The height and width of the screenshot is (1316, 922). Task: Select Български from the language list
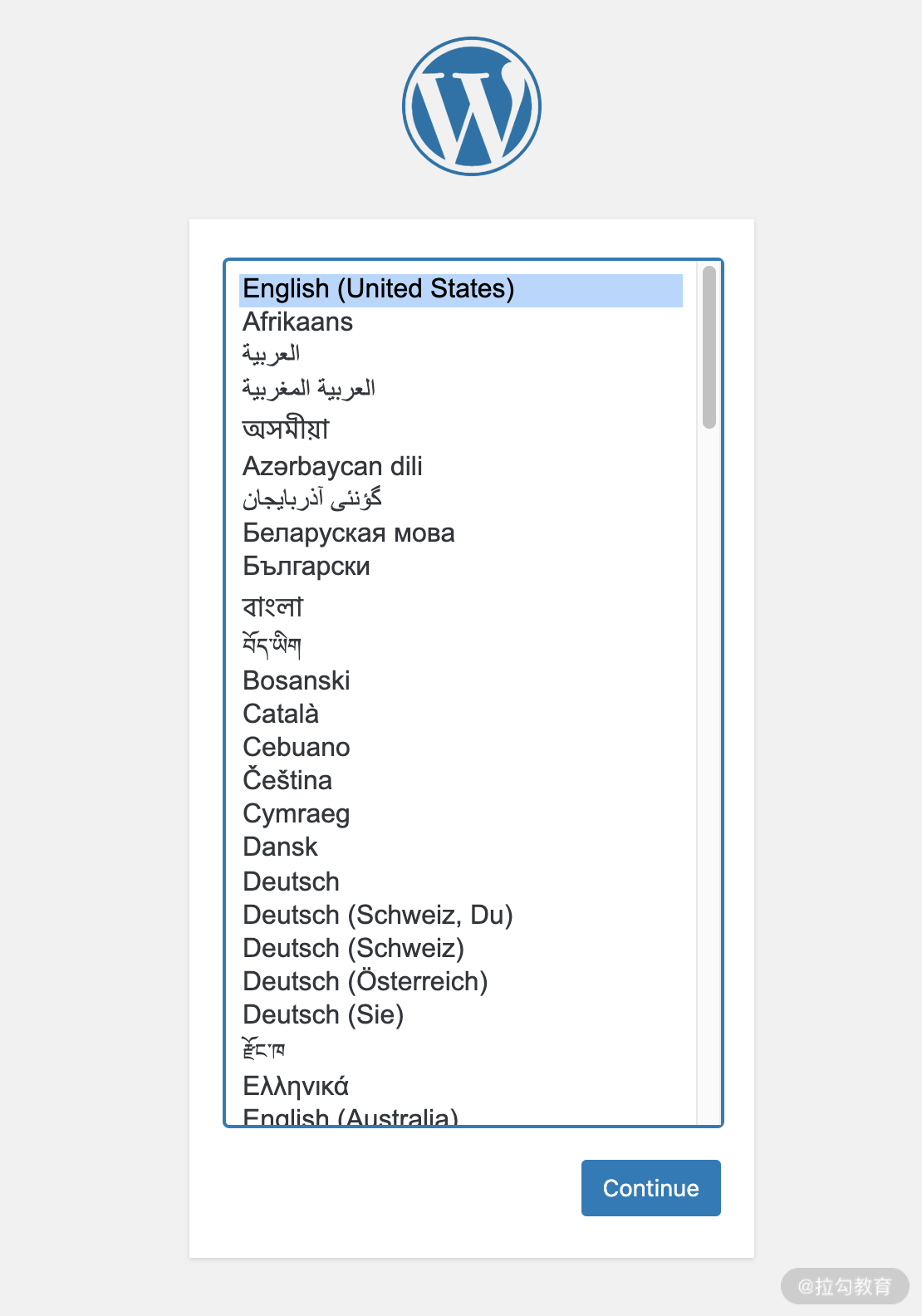307,567
